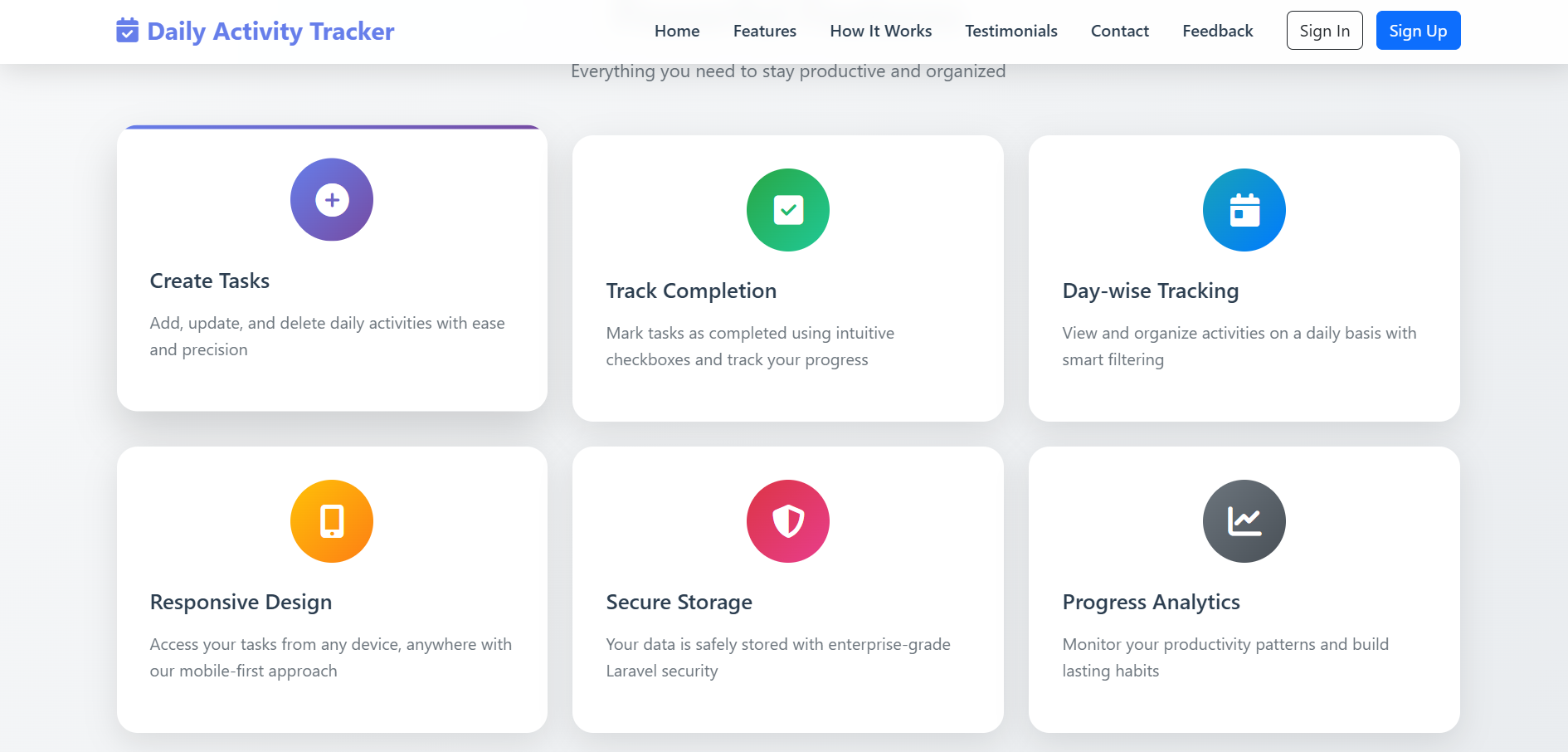Click the calendar-check logo icon

(127, 31)
